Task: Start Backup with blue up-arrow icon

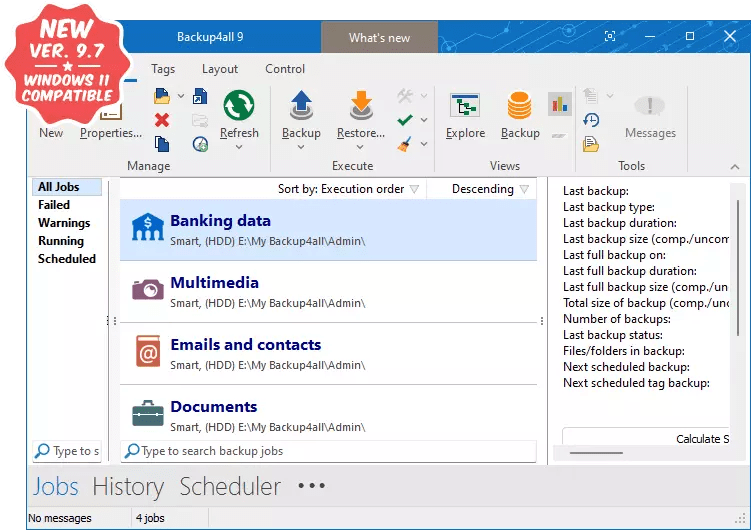Action: (301, 105)
